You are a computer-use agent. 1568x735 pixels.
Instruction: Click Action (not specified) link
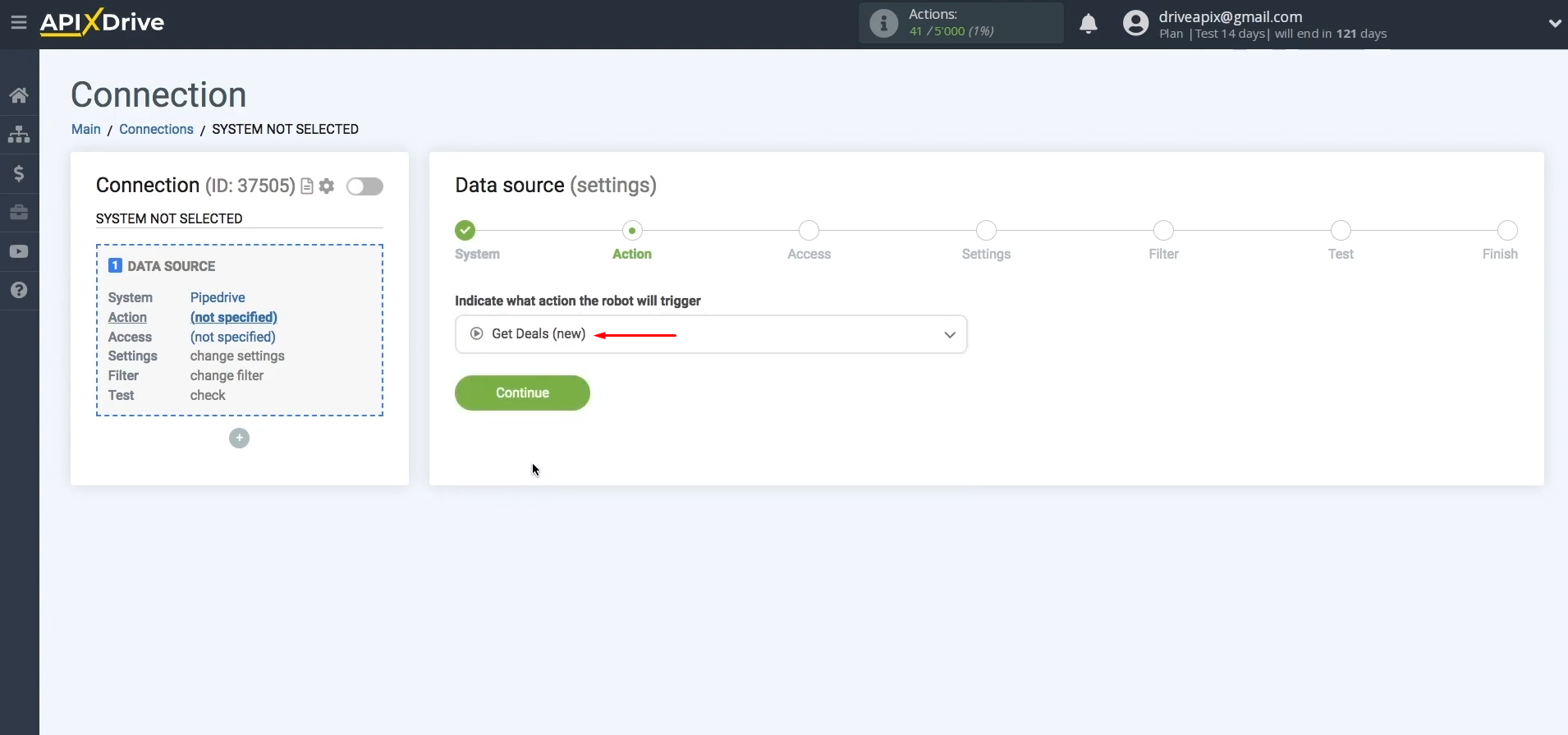[x=234, y=317]
